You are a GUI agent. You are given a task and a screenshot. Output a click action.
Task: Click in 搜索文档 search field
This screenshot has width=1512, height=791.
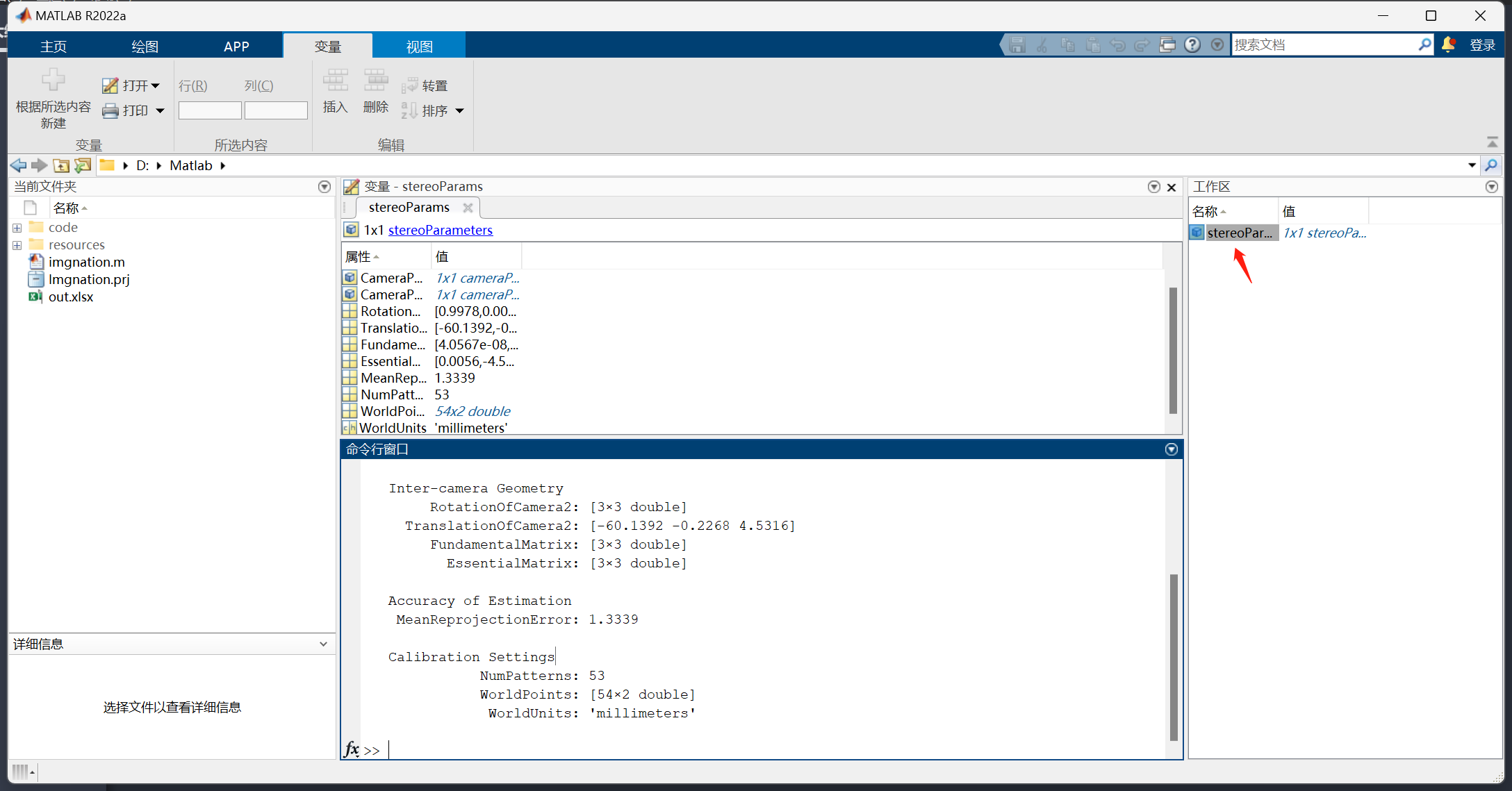click(x=1324, y=45)
